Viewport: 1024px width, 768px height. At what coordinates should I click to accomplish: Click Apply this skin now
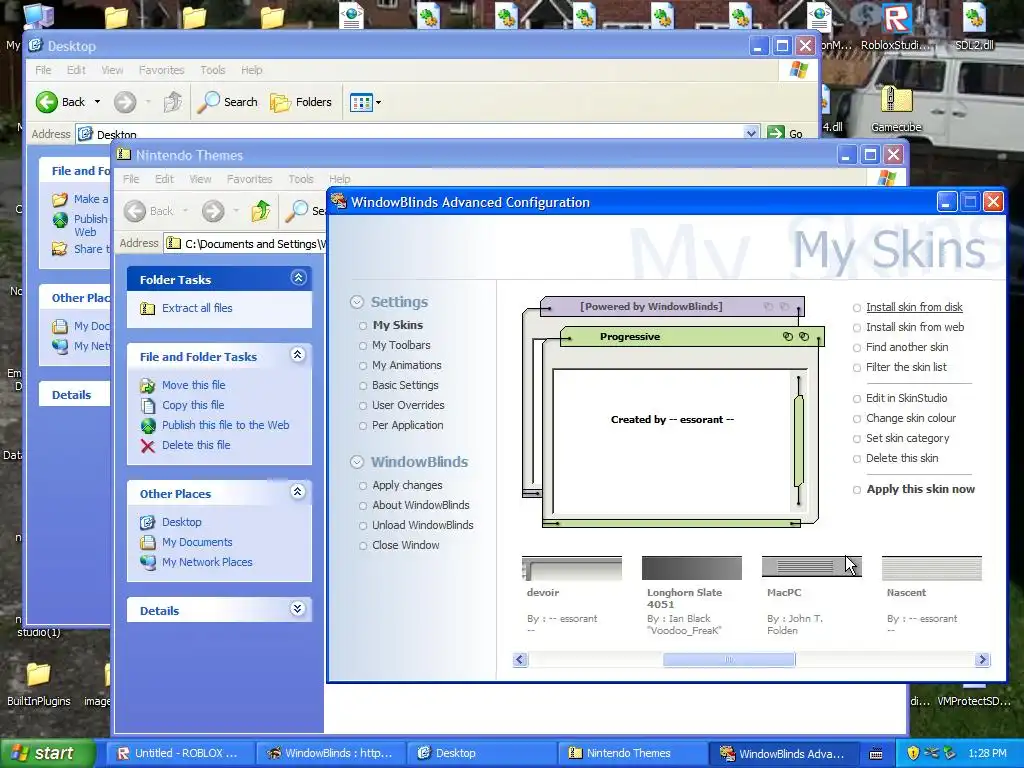(920, 489)
